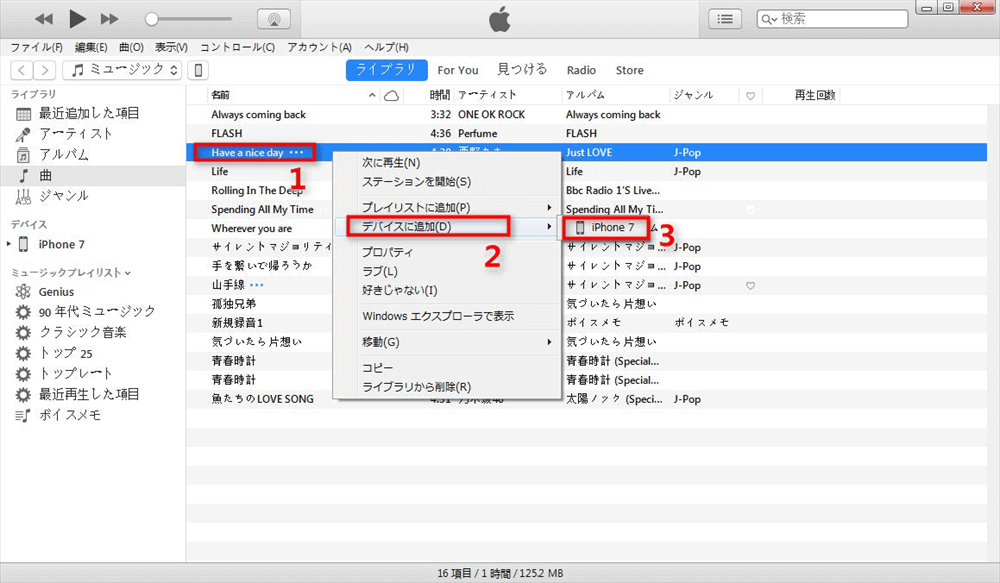The width and height of the screenshot is (1000, 583).
Task: Choose iPhone 7 in the device submenu
Action: (607, 227)
